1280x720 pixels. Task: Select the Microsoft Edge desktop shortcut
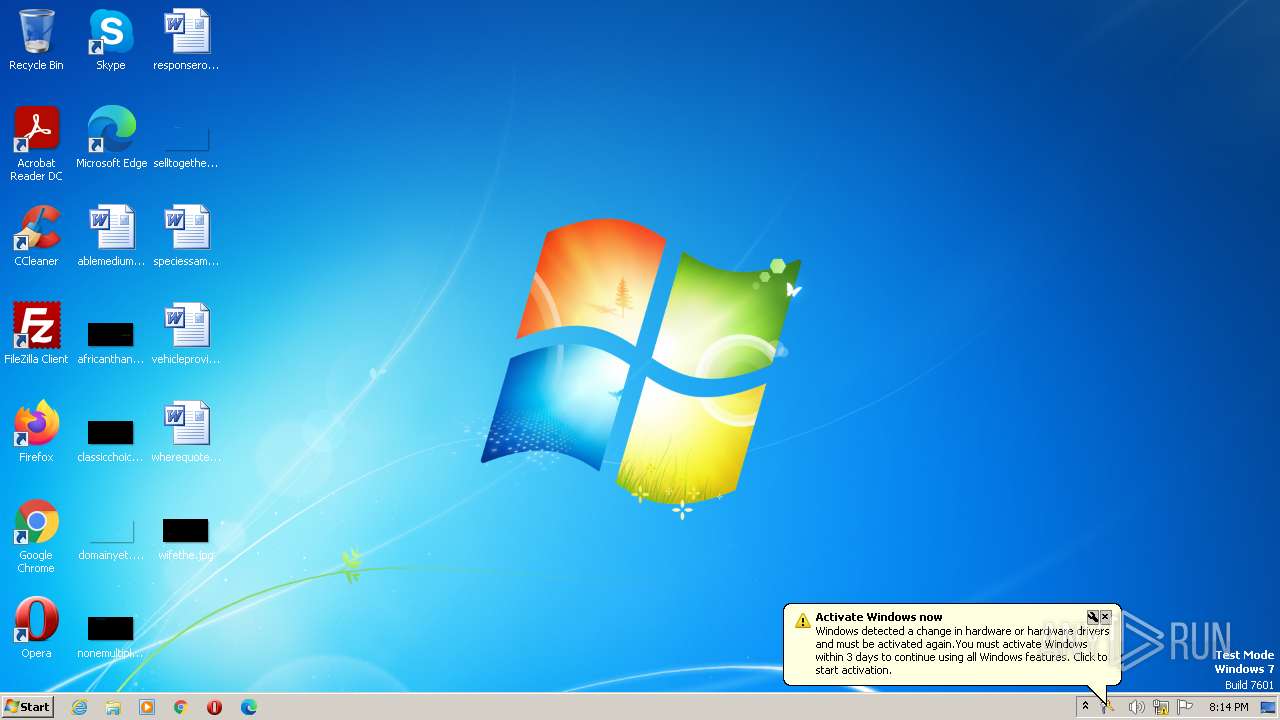111,138
